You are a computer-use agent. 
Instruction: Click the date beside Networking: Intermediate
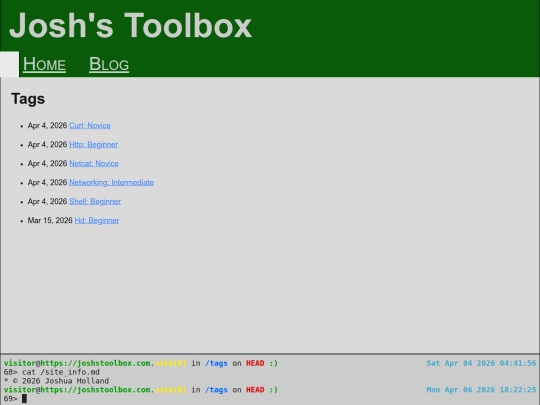click(x=48, y=182)
